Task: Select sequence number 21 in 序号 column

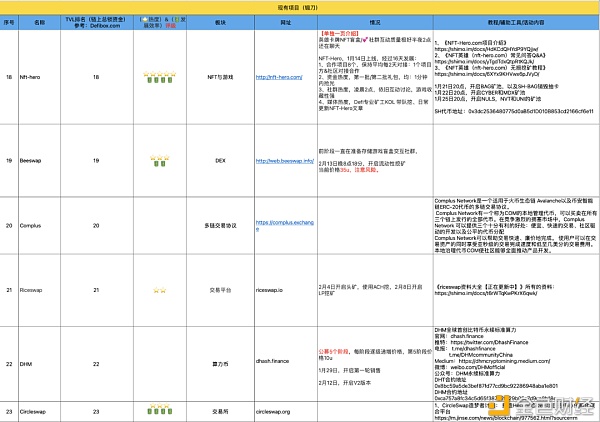Action: (9, 290)
